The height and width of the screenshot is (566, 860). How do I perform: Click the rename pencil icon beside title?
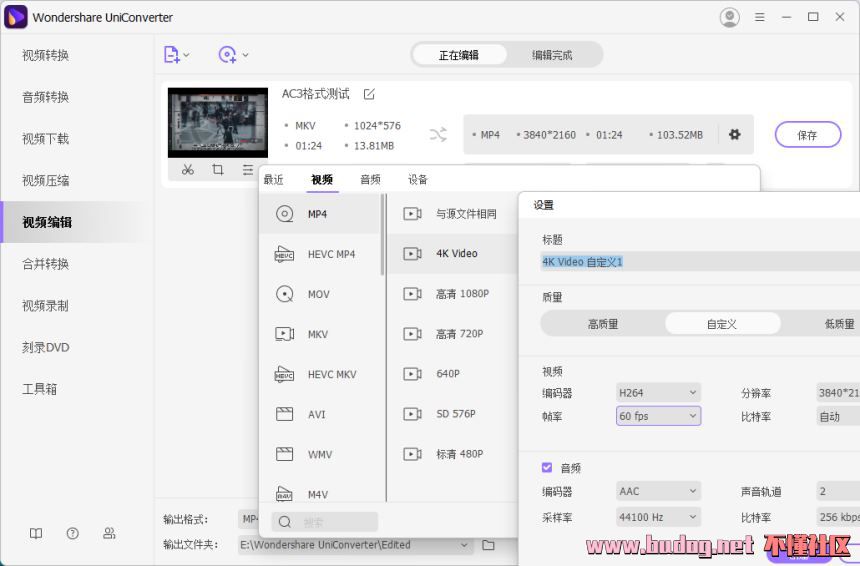click(x=369, y=94)
